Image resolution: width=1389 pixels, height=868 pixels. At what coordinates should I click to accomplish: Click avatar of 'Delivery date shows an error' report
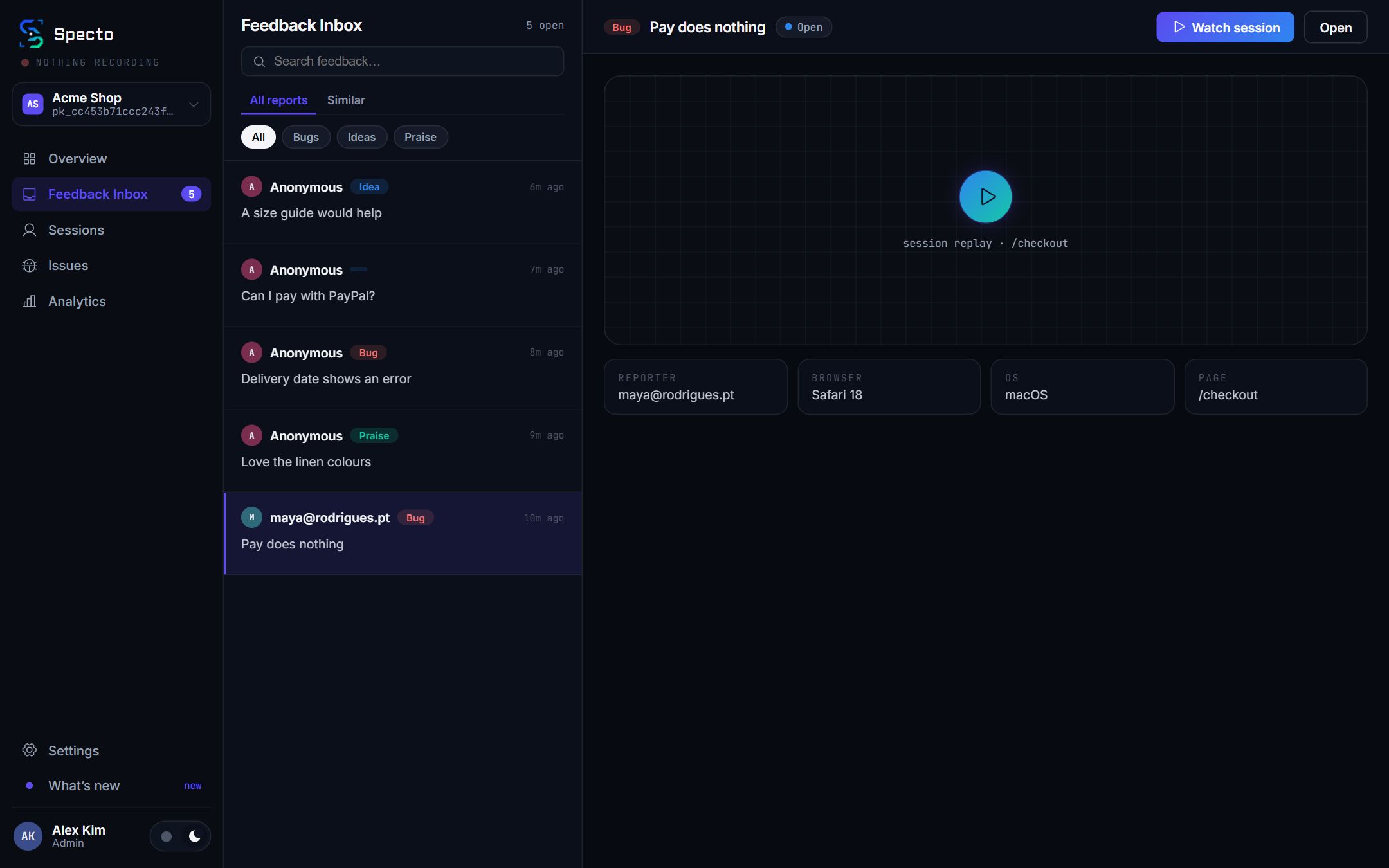coord(251,352)
